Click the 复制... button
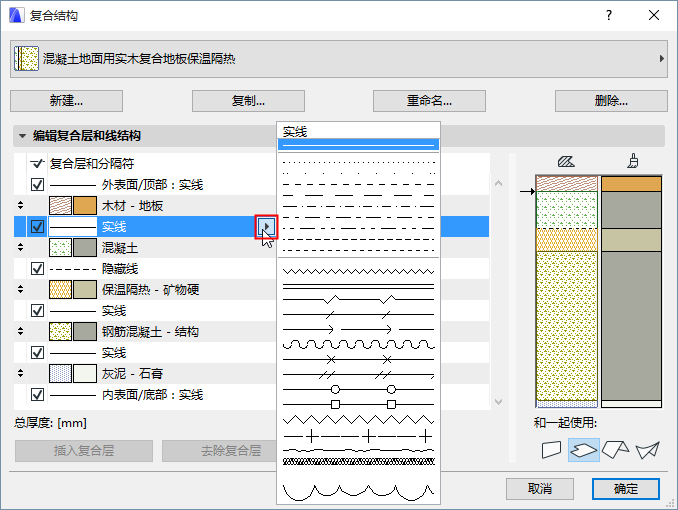This screenshot has width=678, height=510. 248,101
